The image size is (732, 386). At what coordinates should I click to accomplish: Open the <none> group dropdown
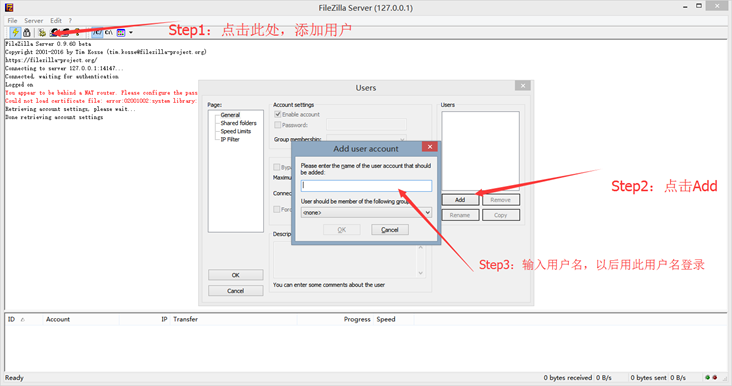(x=366, y=212)
